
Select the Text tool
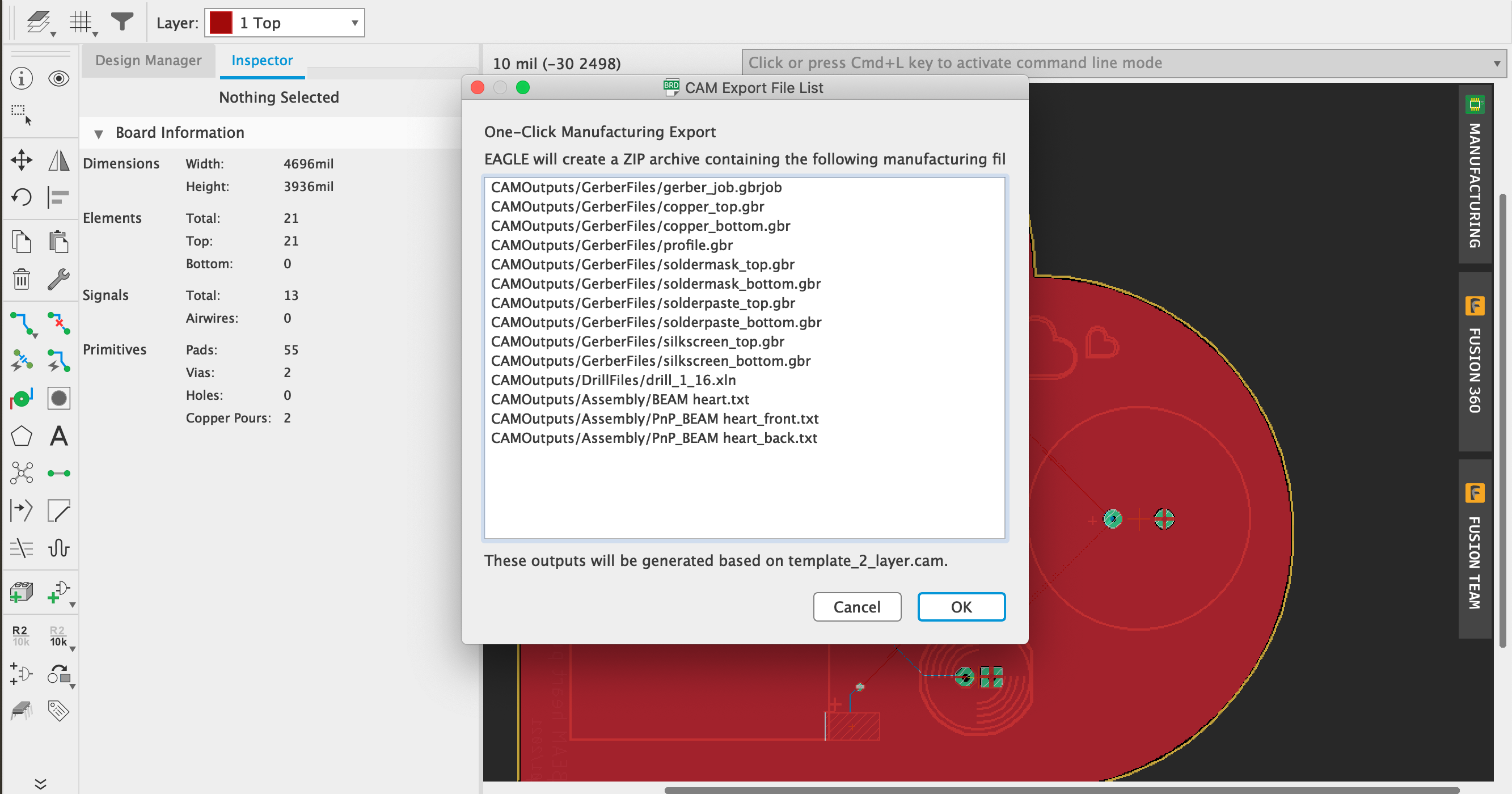pos(58,436)
